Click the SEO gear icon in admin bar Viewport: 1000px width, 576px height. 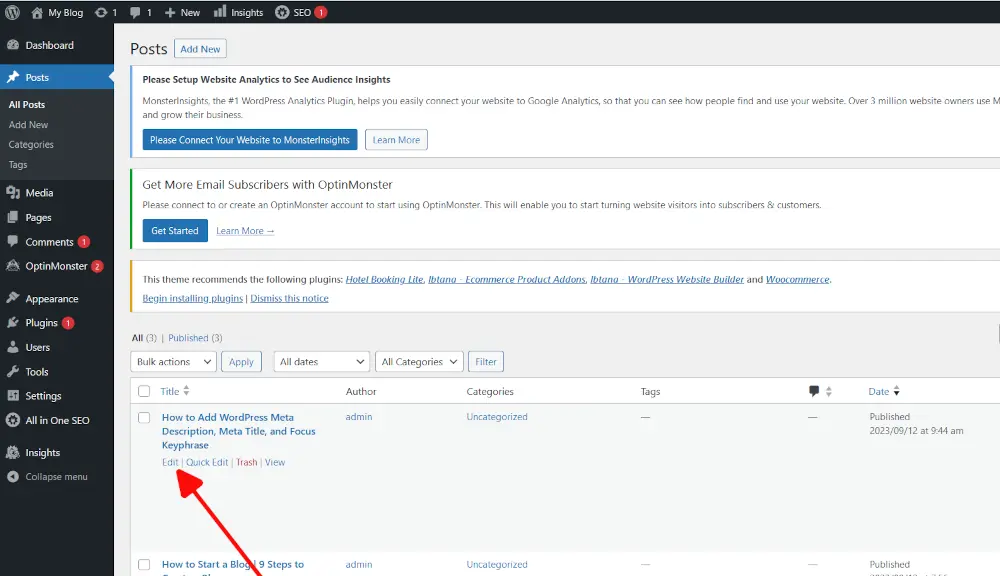coord(282,12)
